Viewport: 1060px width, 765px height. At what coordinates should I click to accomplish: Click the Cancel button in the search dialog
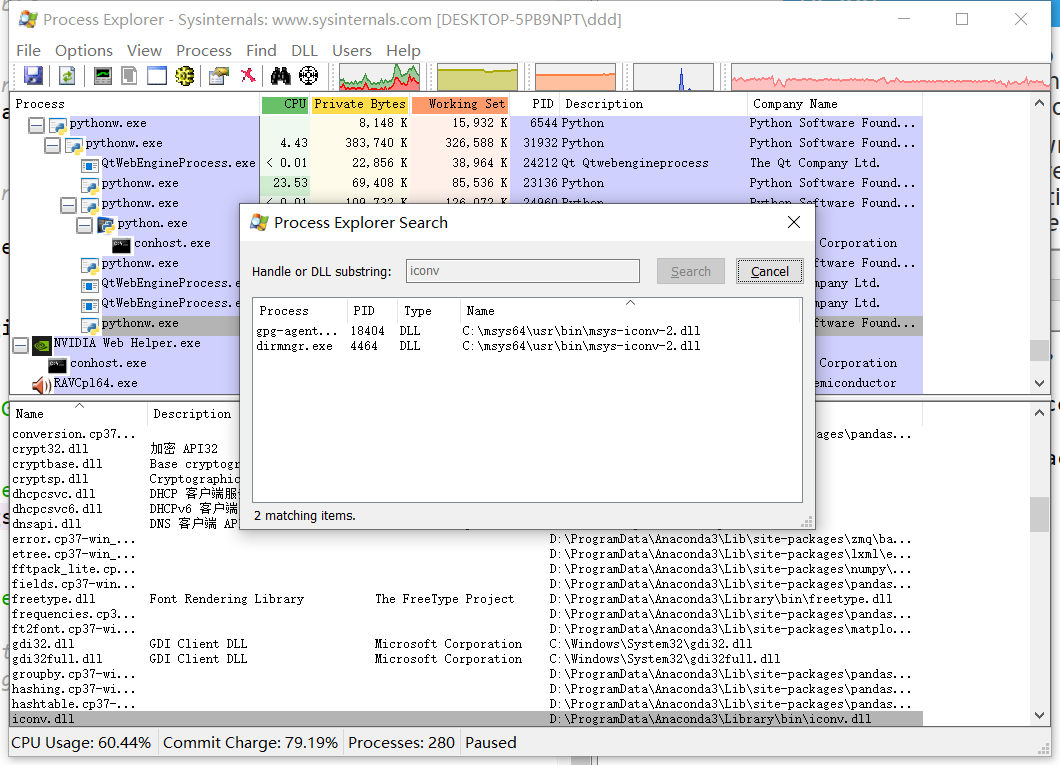[x=769, y=271]
